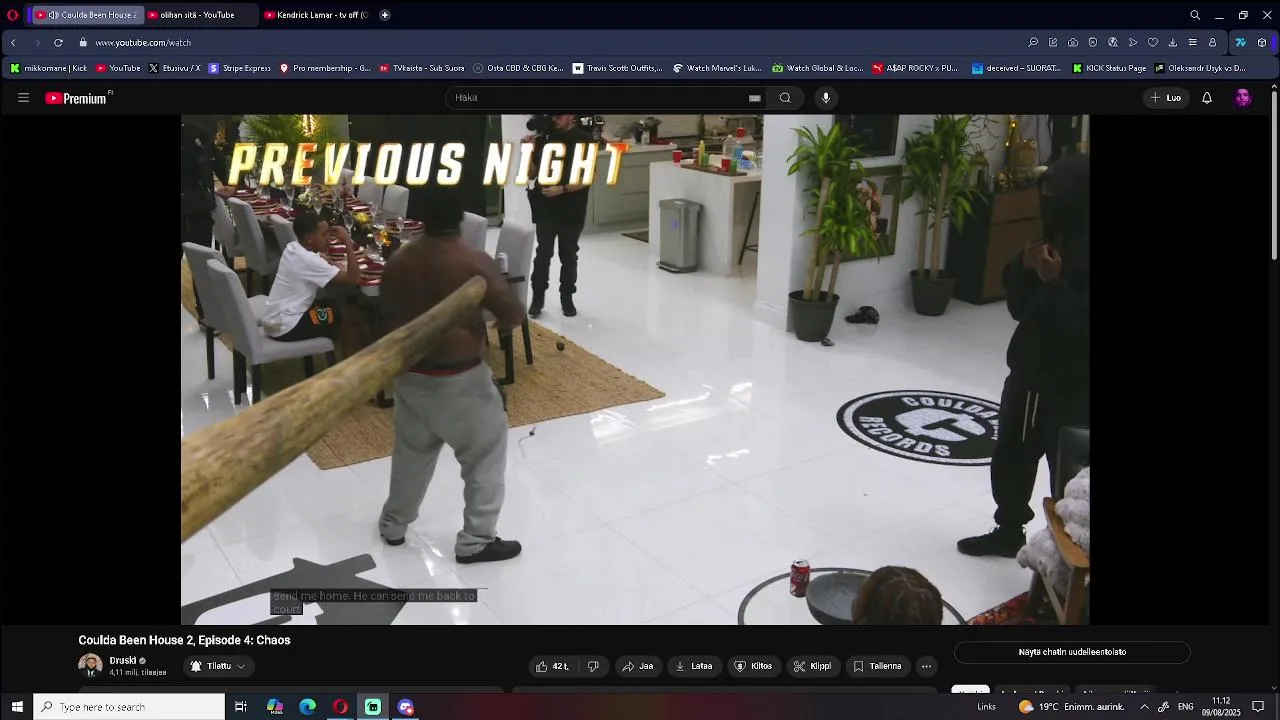Screen dimensions: 1280x720
Task: Open the Opera wallet heart icon
Action: click(x=1152, y=43)
